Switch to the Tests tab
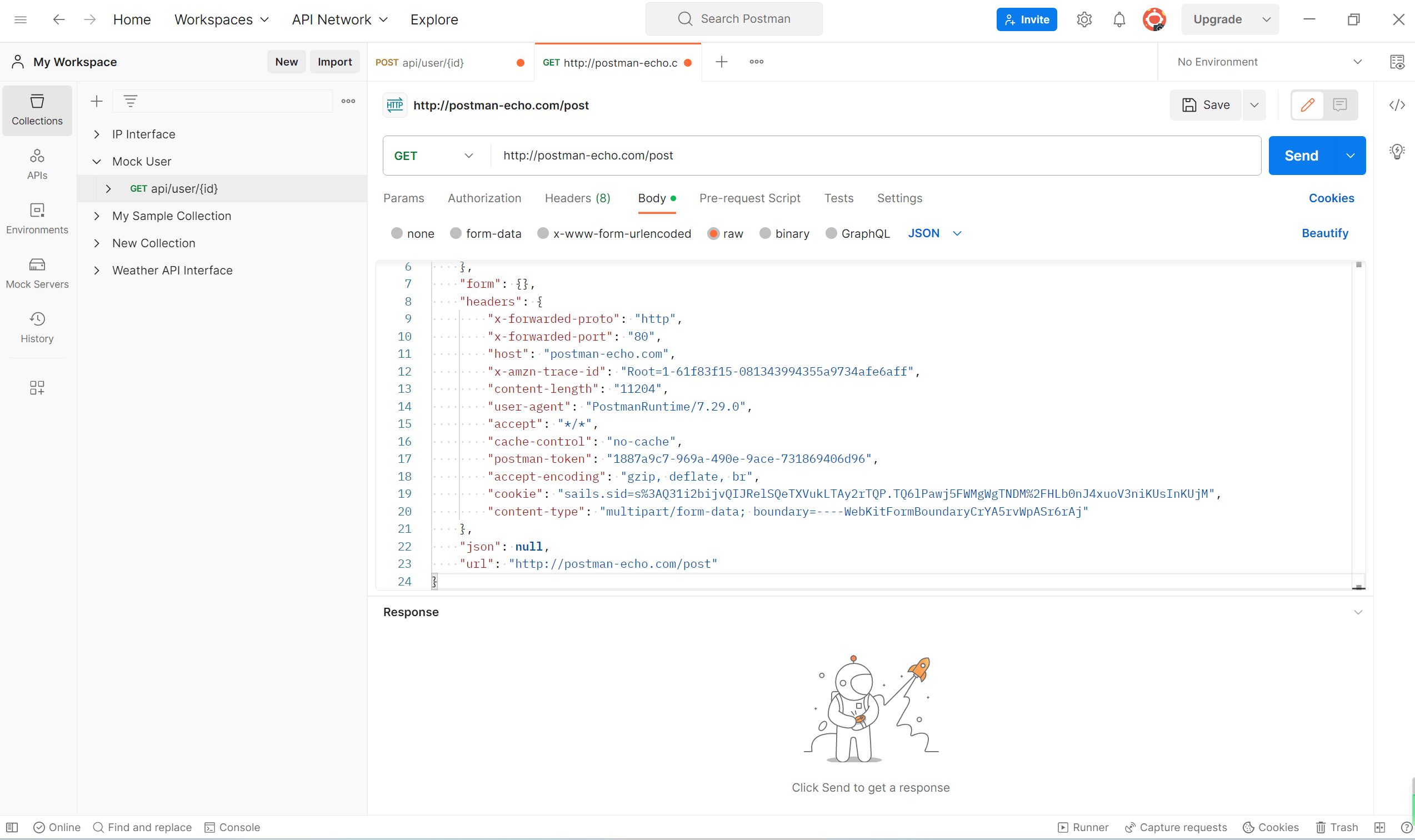Viewport: 1415px width, 840px height. point(838,198)
